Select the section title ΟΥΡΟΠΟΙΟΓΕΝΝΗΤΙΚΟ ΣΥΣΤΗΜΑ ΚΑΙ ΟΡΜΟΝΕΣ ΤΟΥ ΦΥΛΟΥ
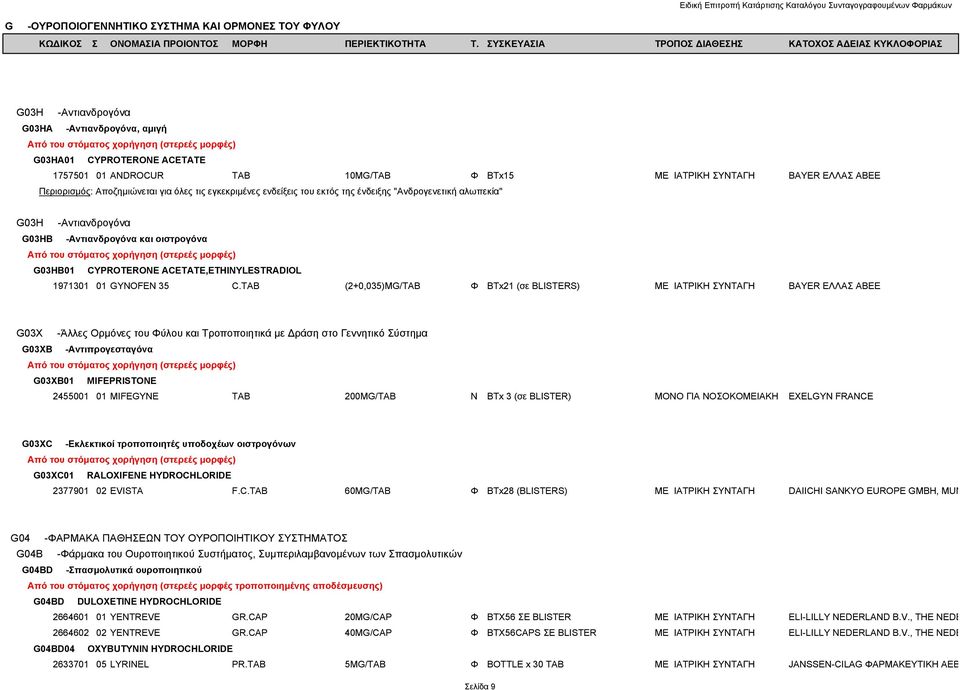 pos(184,26)
